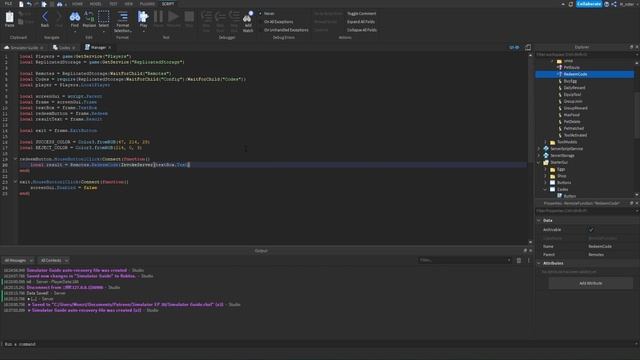Click Toggle Comment action

[361, 13]
